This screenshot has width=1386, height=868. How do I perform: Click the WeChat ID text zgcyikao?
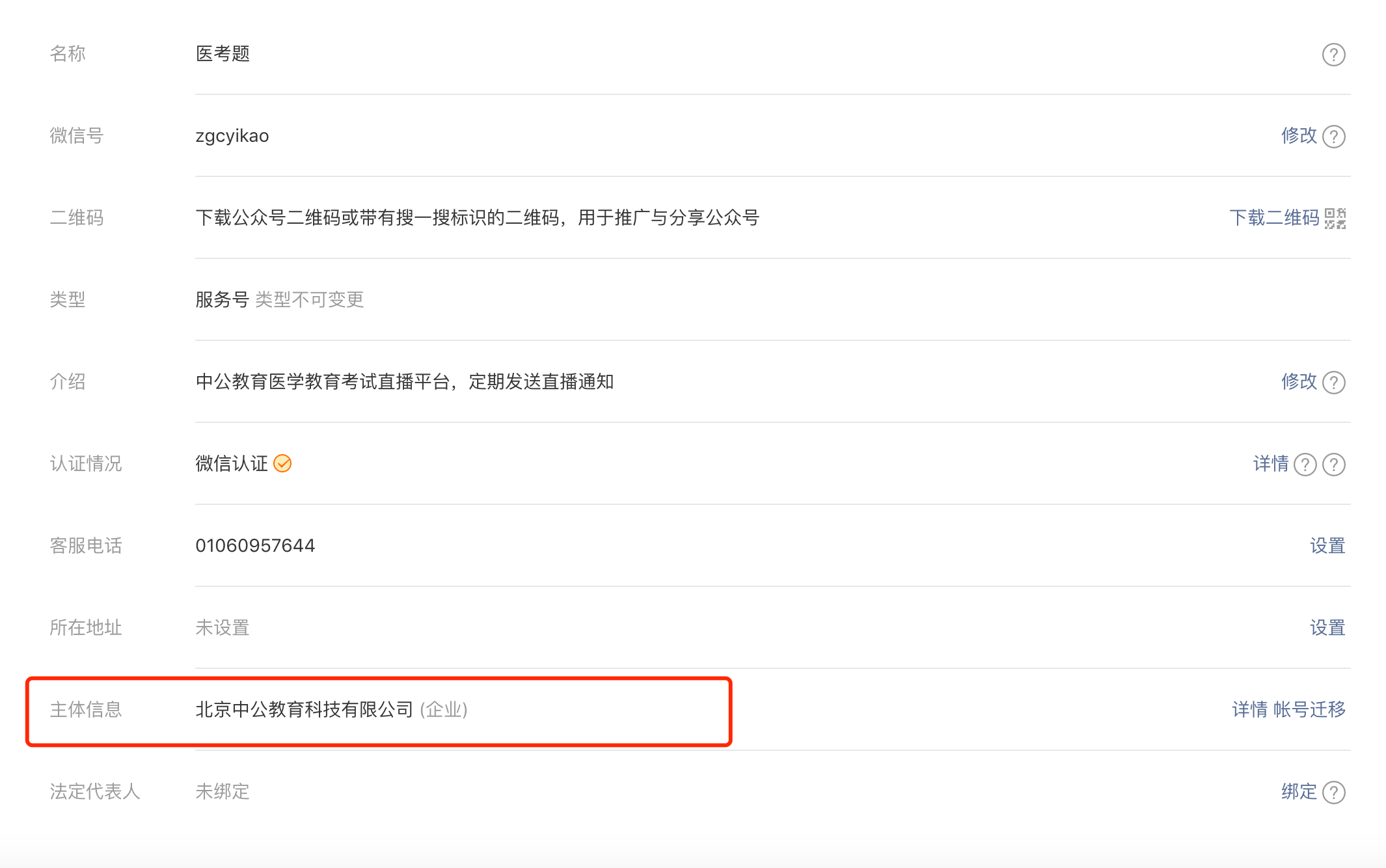[232, 136]
